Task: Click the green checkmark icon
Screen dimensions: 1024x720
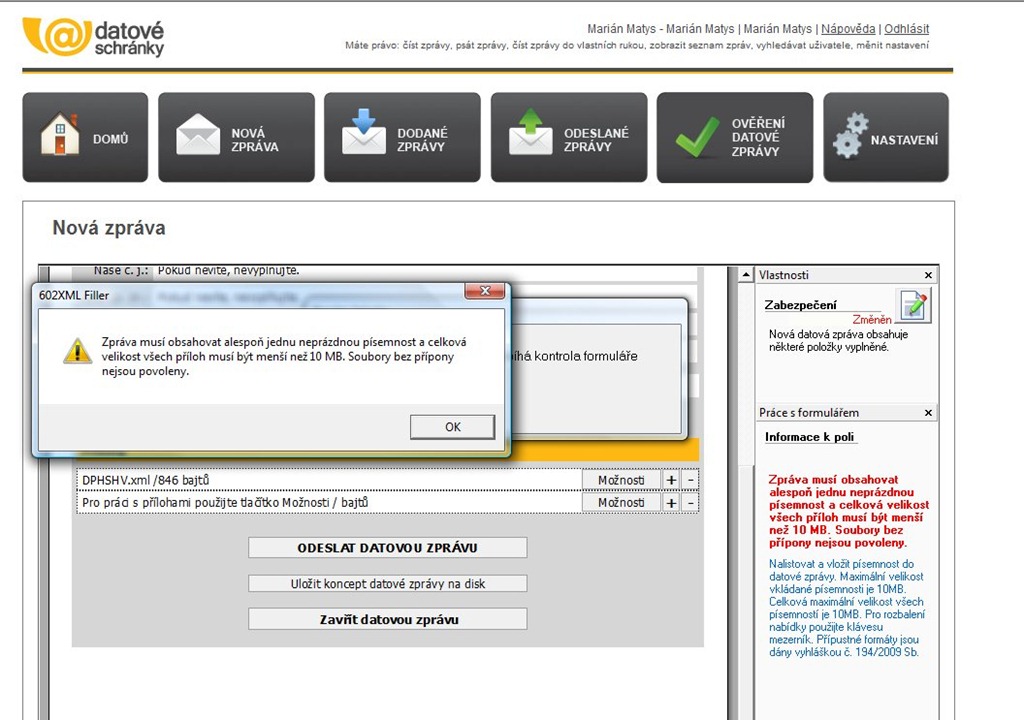Action: [697, 137]
